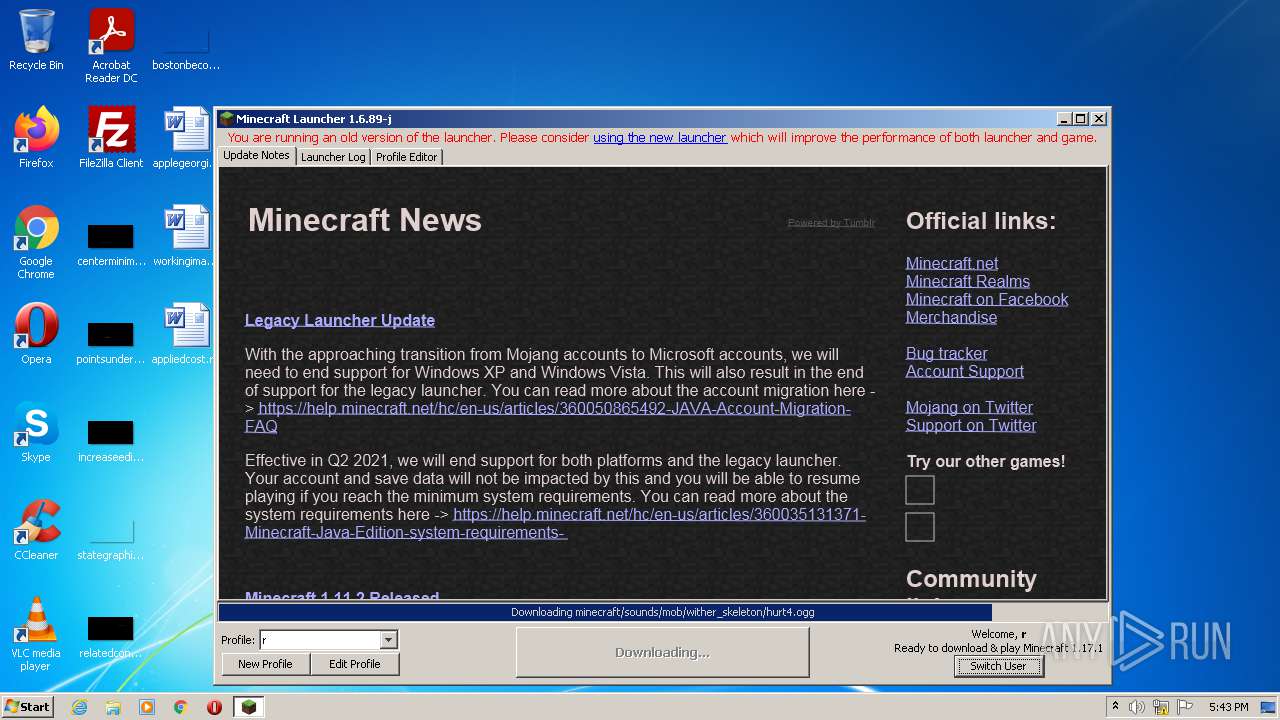
Task: Open Mojang on Twitter link
Action: [969, 407]
